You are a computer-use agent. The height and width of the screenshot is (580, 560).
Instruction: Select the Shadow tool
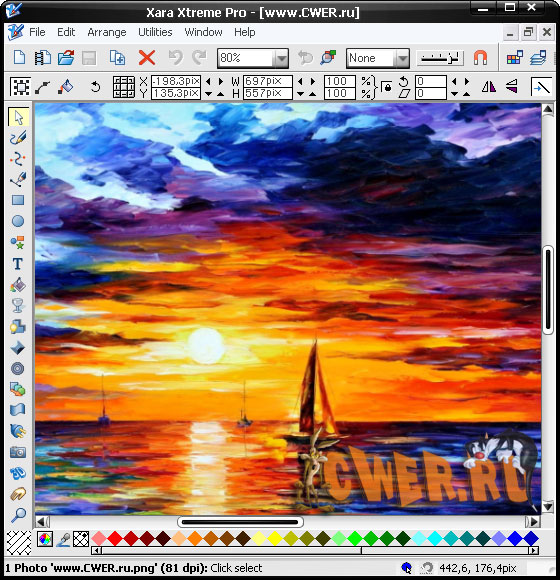[18, 327]
